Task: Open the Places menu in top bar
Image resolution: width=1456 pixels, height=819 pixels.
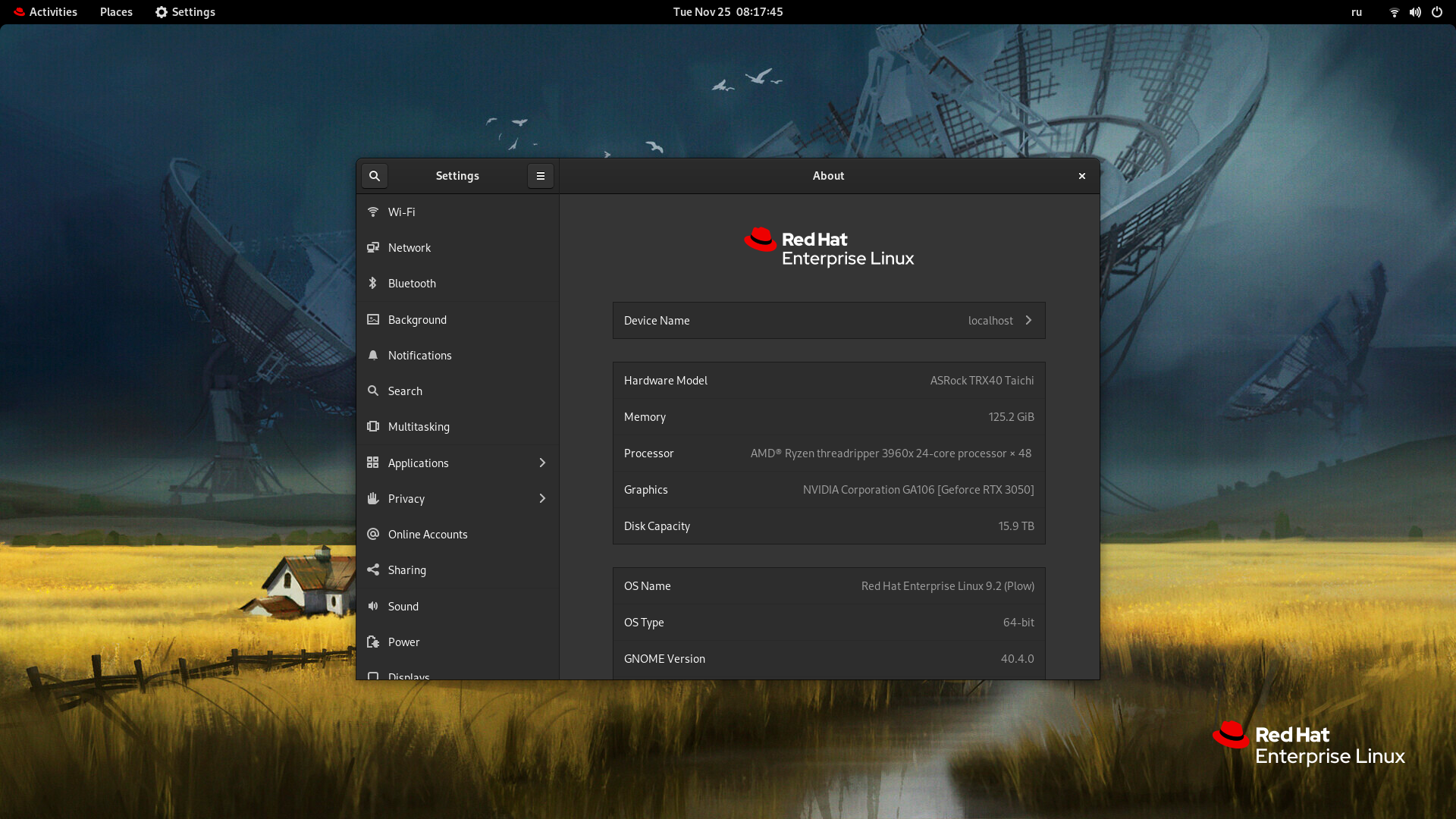Action: click(x=116, y=12)
